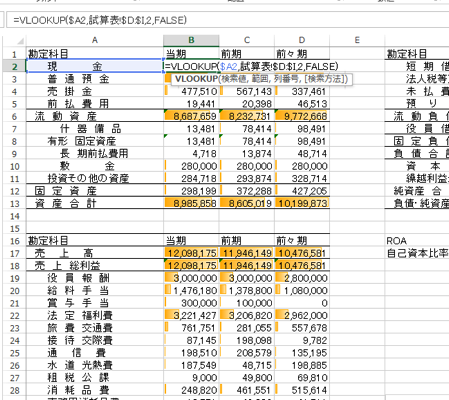
Task: Select the 長期前払費用 label cell
Action: [x=95, y=154]
